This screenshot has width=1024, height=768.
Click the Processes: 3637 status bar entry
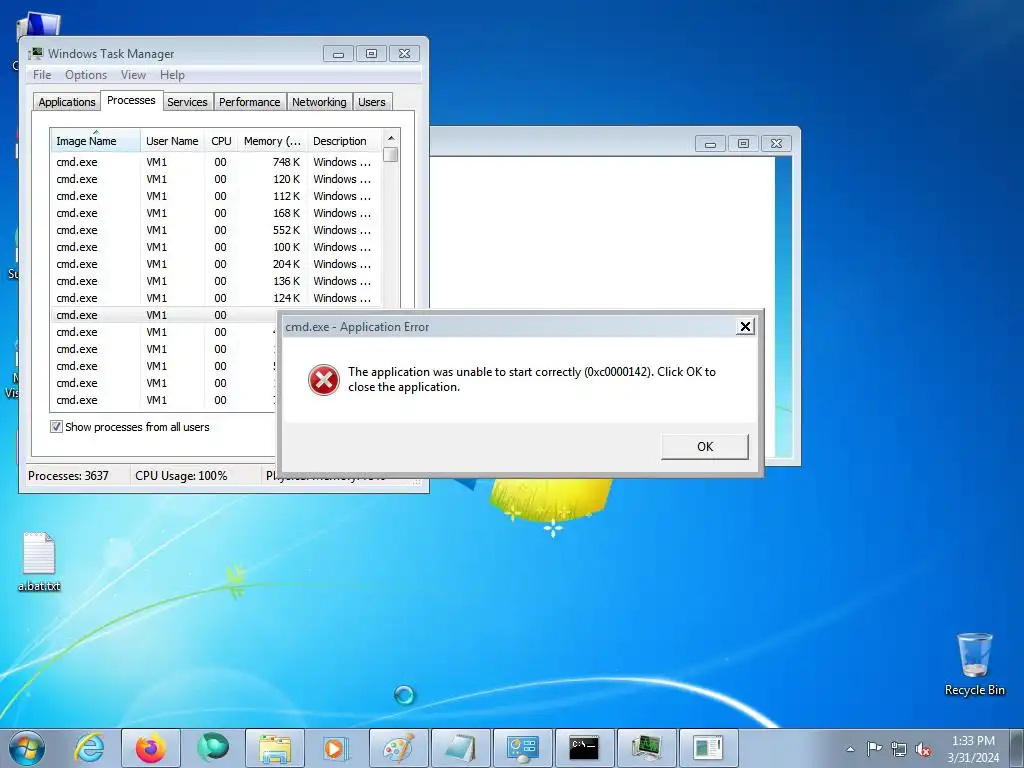(x=69, y=476)
